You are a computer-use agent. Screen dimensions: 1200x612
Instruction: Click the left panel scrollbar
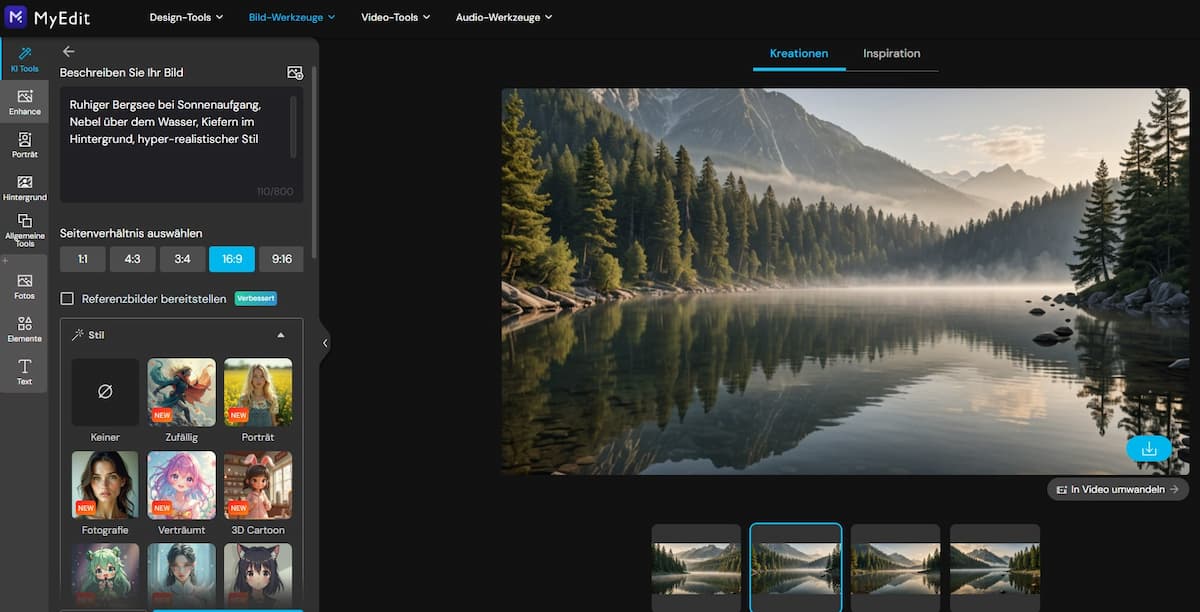tap(314, 160)
